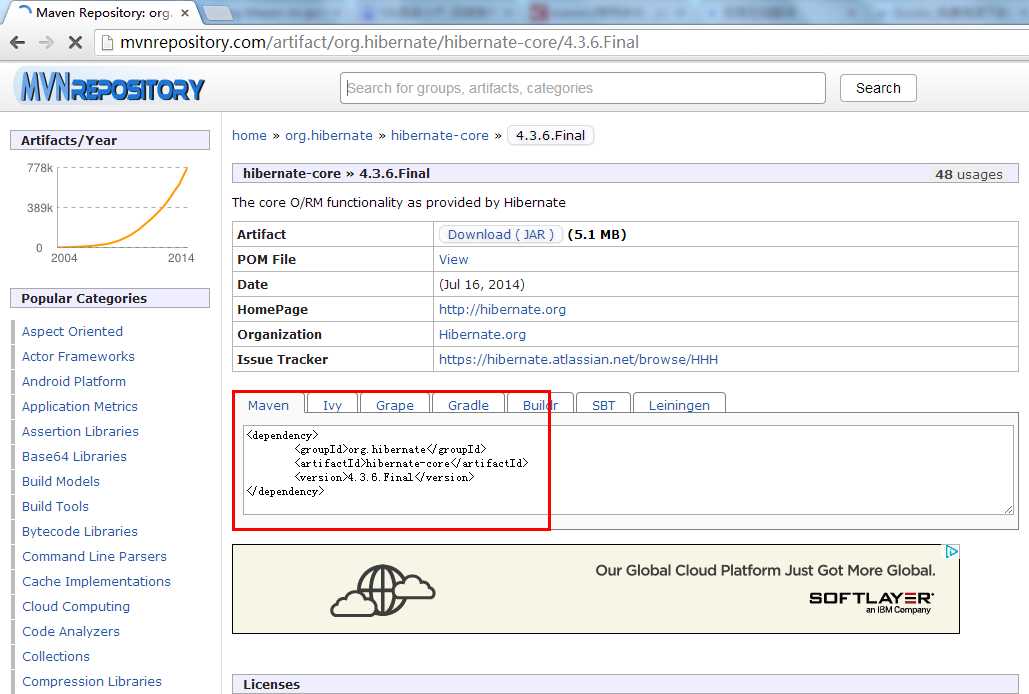This screenshot has height=694, width=1029.
Task: Switch to the Leiningen tab
Action: (x=679, y=405)
